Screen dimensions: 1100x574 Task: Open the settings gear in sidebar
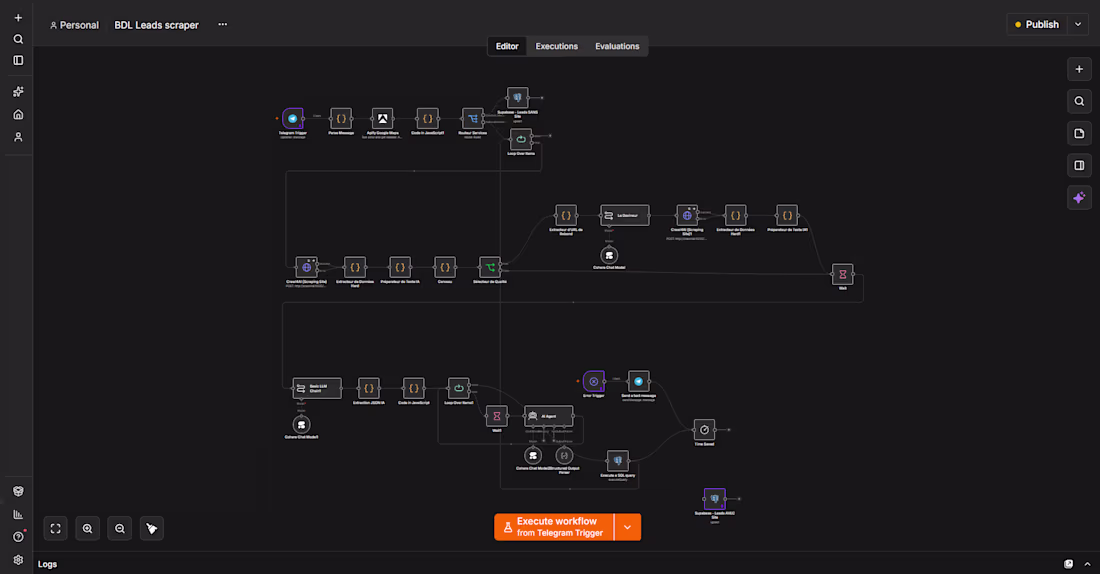pos(18,560)
